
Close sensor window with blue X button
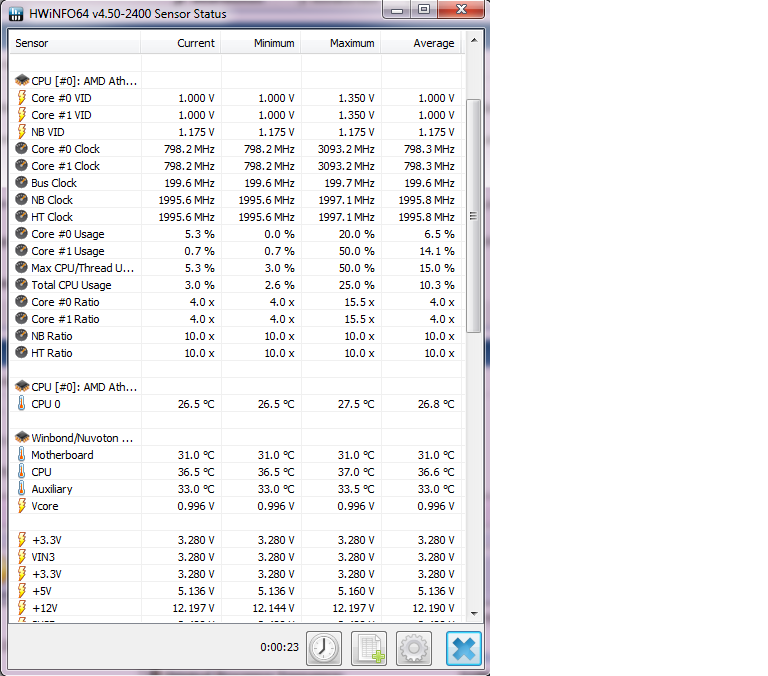(464, 648)
